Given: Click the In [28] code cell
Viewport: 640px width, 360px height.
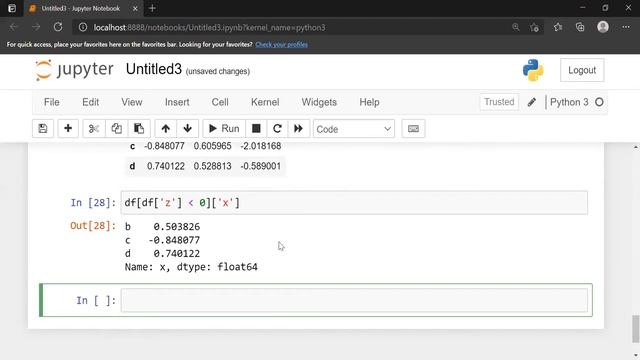Looking at the screenshot, I should coord(354,202).
